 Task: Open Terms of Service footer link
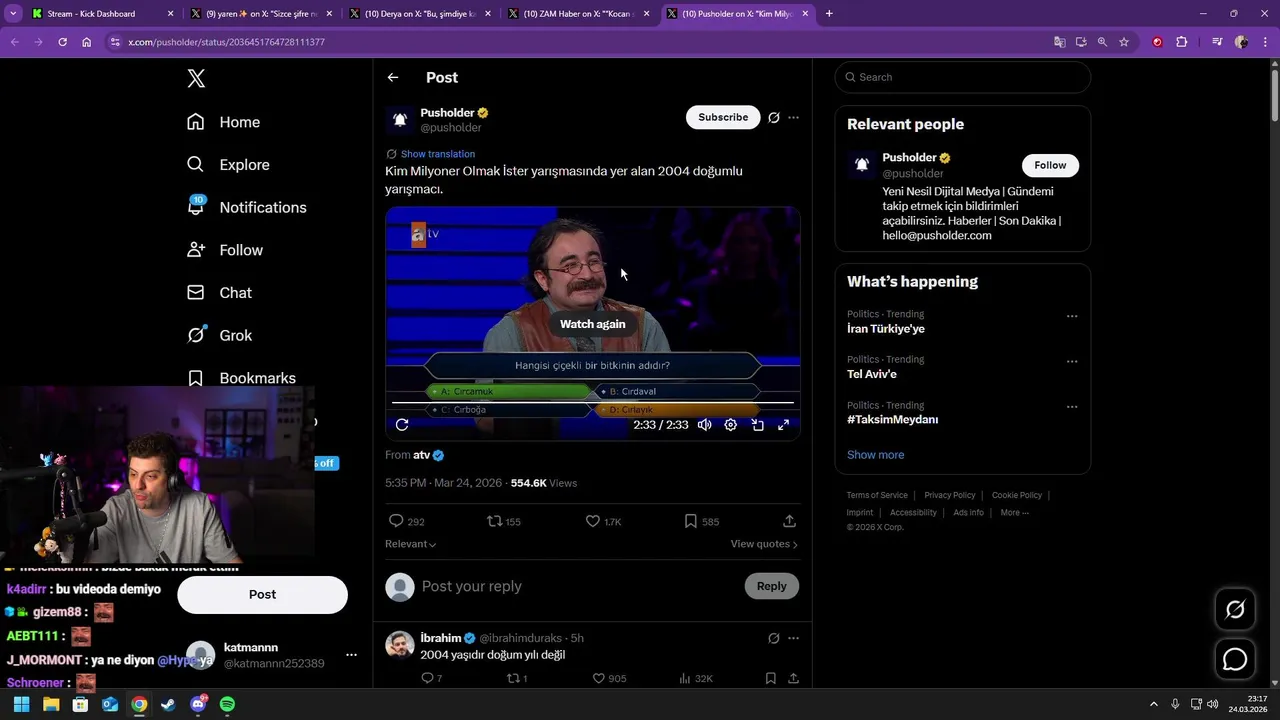pyautogui.click(x=877, y=495)
